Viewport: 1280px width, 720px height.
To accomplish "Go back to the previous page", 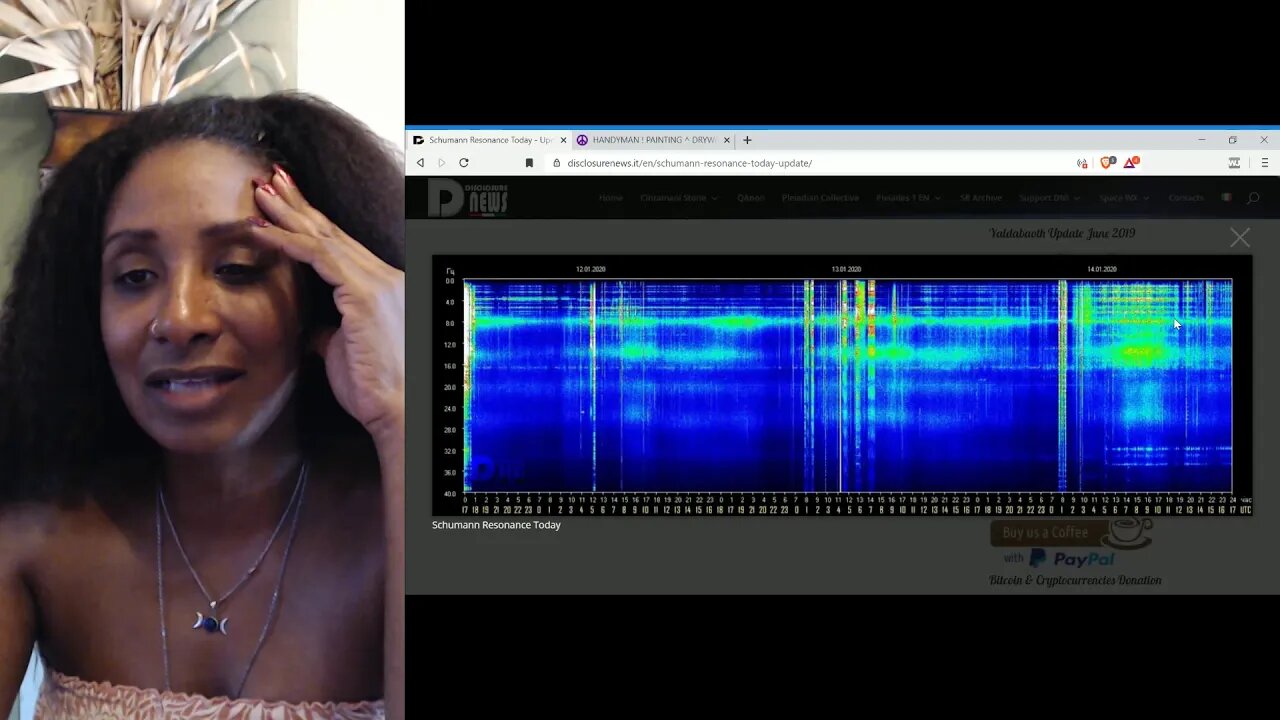I will (x=420, y=163).
